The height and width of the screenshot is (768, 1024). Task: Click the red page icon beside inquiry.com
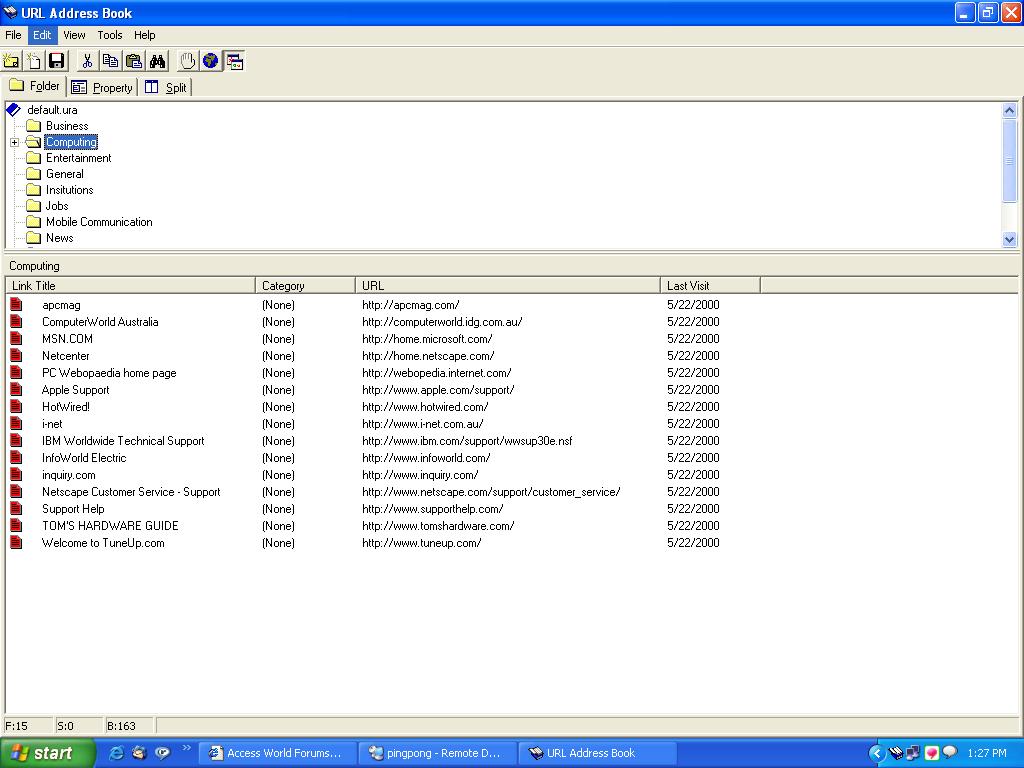pyautogui.click(x=16, y=474)
